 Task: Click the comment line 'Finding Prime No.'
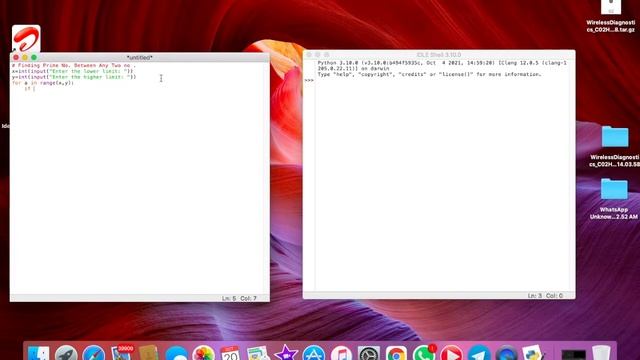tap(73, 65)
